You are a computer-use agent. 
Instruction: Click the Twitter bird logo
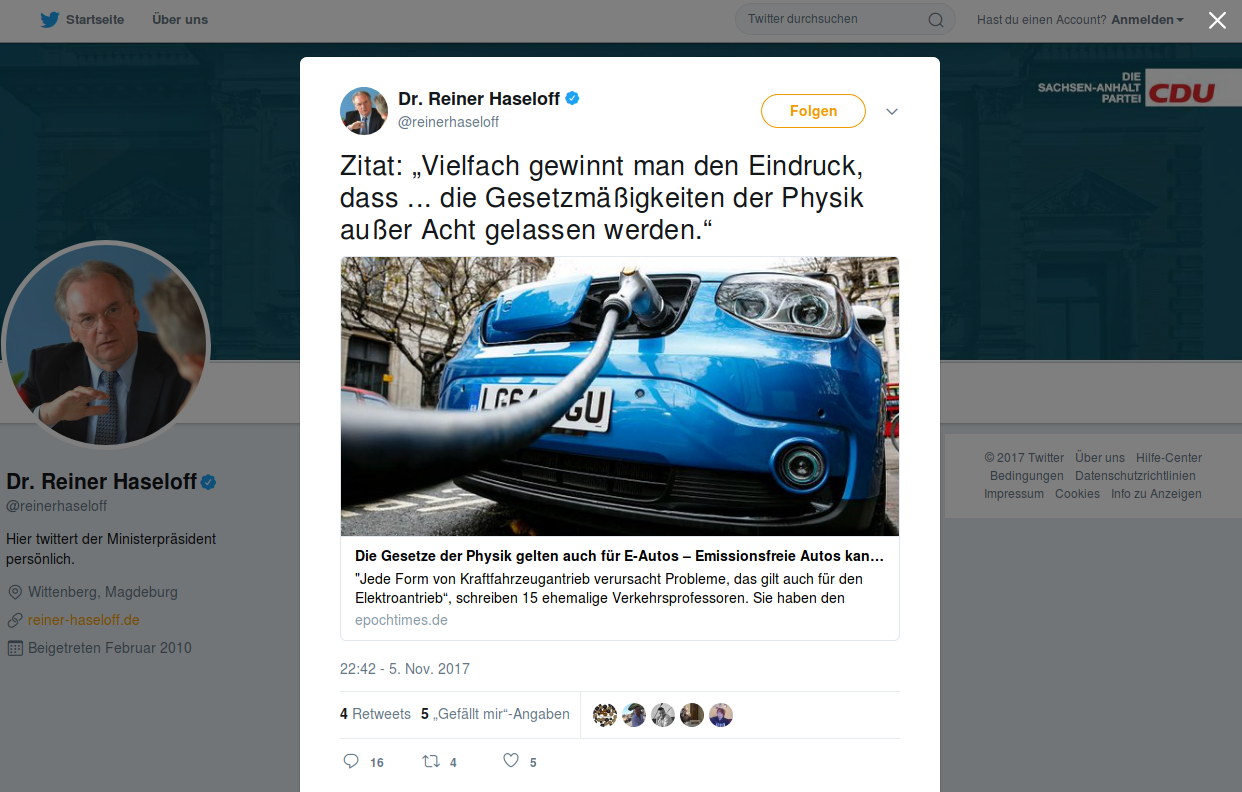point(50,19)
